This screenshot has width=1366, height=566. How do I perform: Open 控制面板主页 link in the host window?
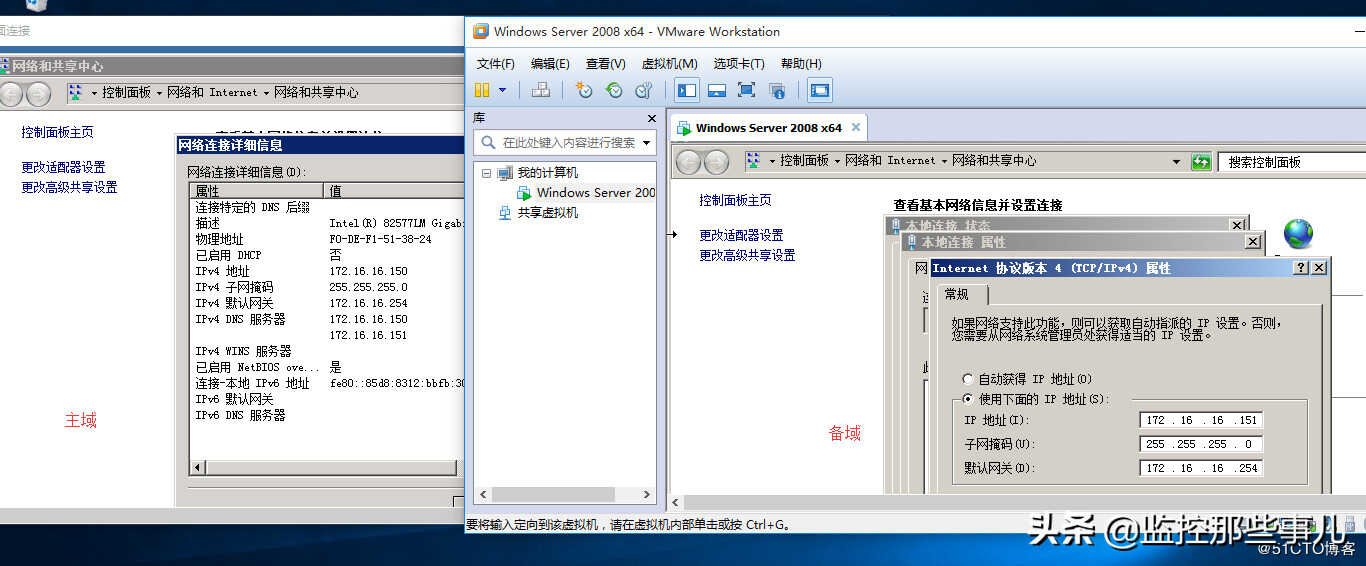tap(57, 132)
